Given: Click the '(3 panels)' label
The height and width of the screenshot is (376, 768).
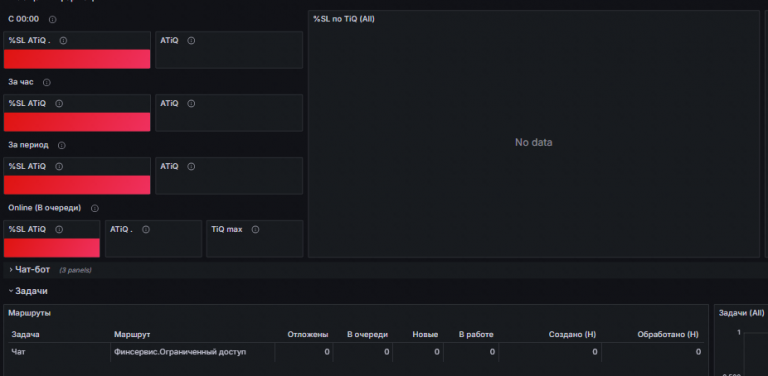Looking at the screenshot, I should [x=75, y=270].
